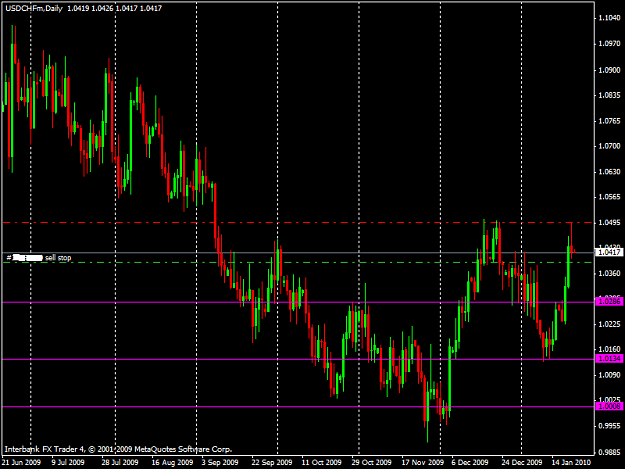
Task: Click the 29 Oct 2009 date label
Action: coord(371,462)
